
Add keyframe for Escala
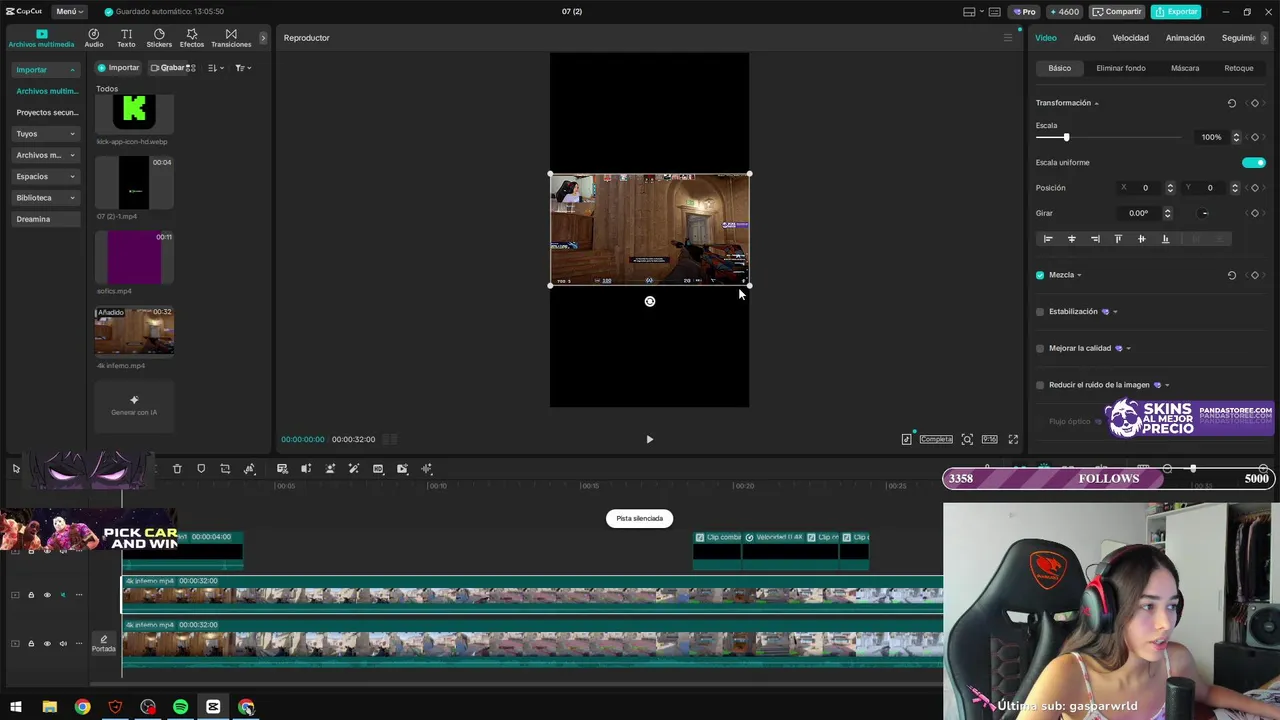pyautogui.click(x=1255, y=137)
